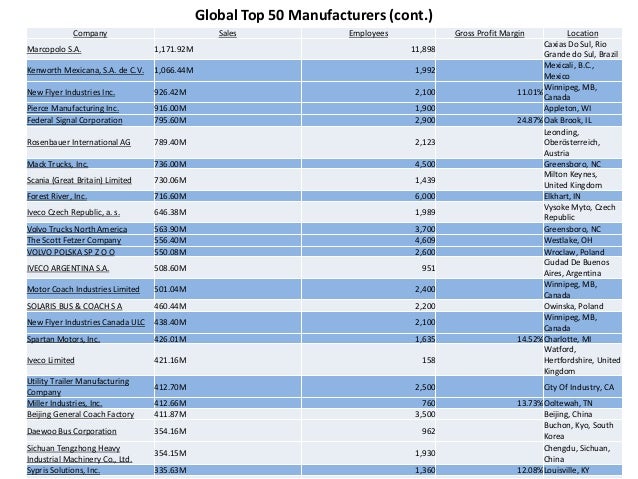The width and height of the screenshot is (638, 479).
Task: Click the Sypris Solutions, Inc. link
Action: coord(63,470)
